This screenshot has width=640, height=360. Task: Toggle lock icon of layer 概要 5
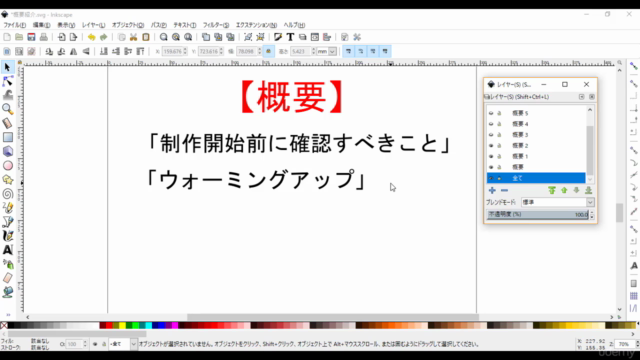click(499, 113)
